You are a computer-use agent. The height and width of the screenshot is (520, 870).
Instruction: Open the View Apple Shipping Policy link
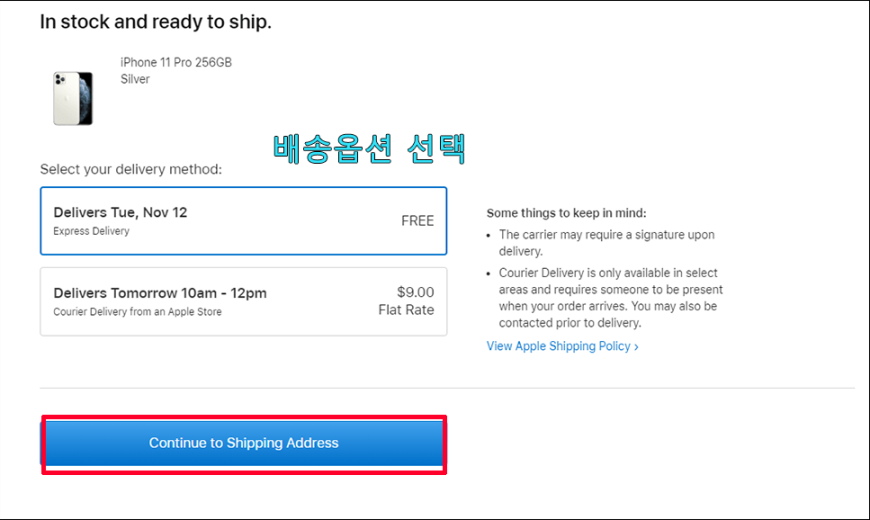click(562, 346)
